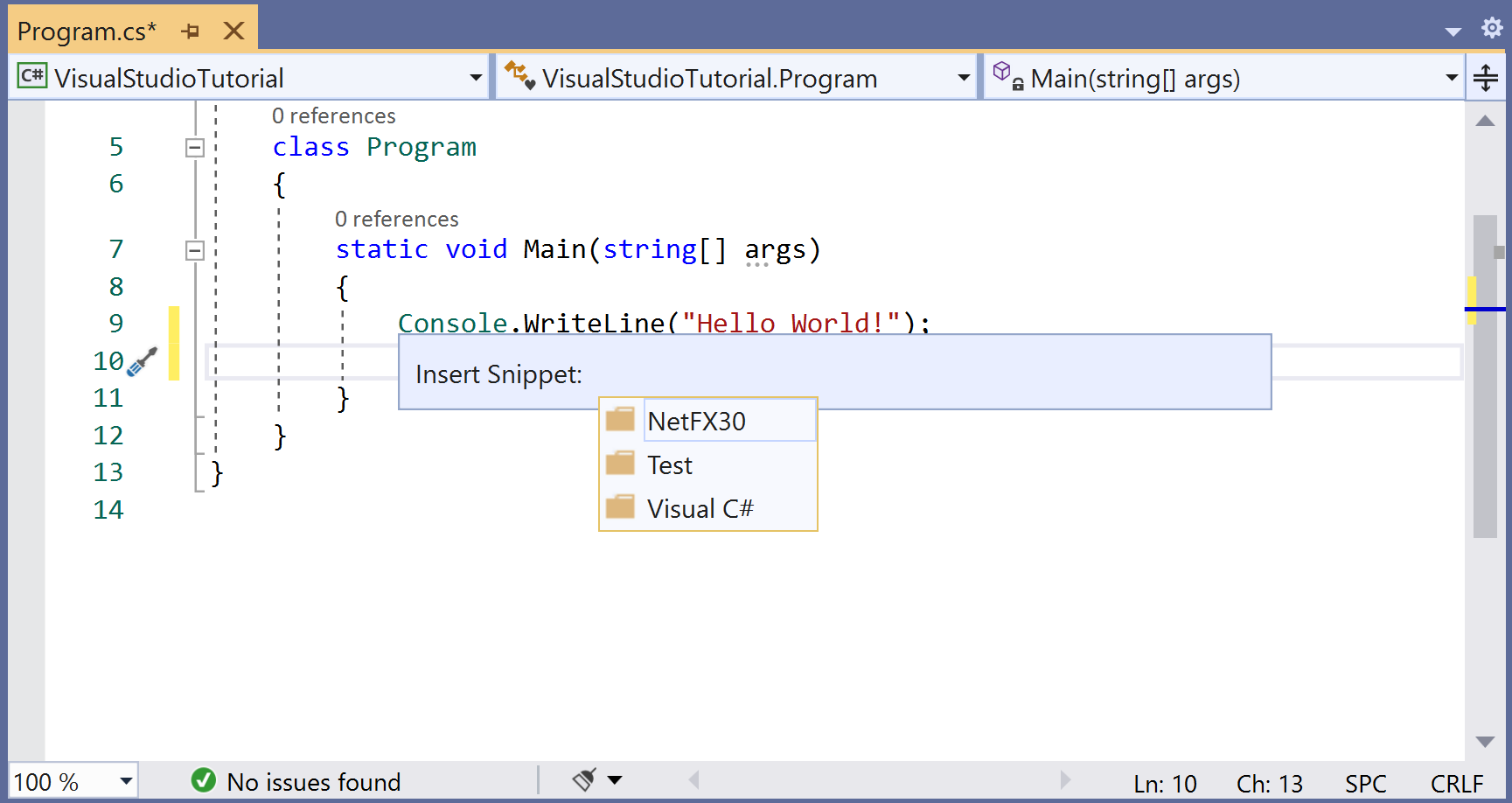The image size is (1512, 803).
Task: Click the method icon beside Main(string[] args)
Action: pyautogui.click(x=1008, y=76)
